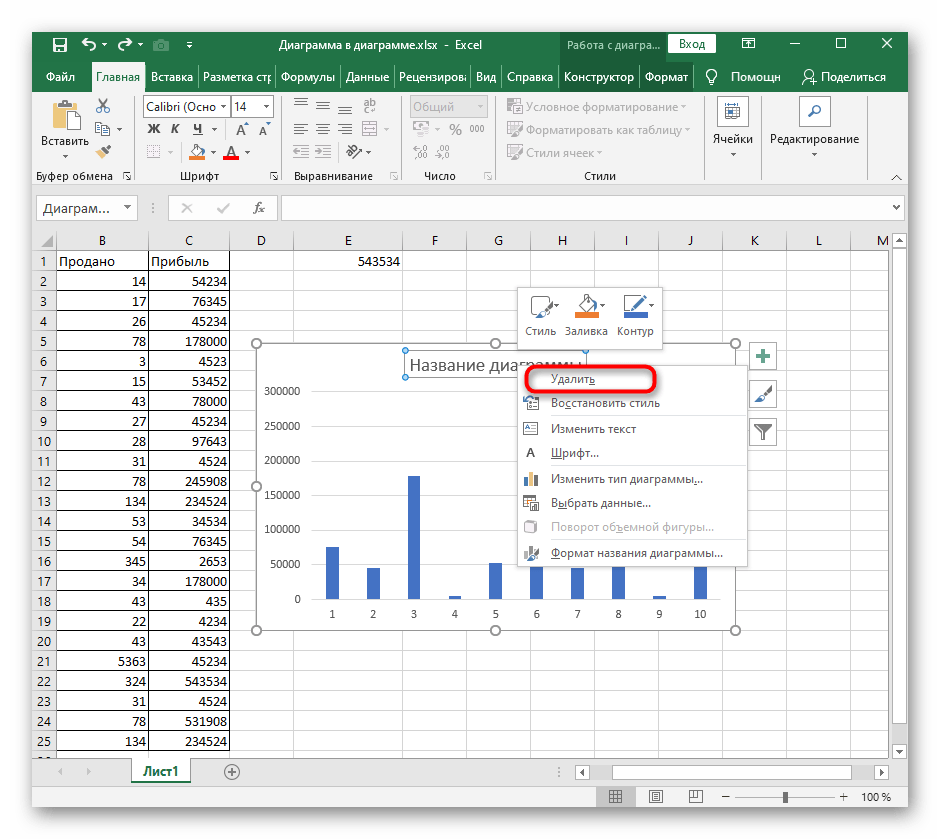Open the Вставка ribbon tab

pos(172,77)
